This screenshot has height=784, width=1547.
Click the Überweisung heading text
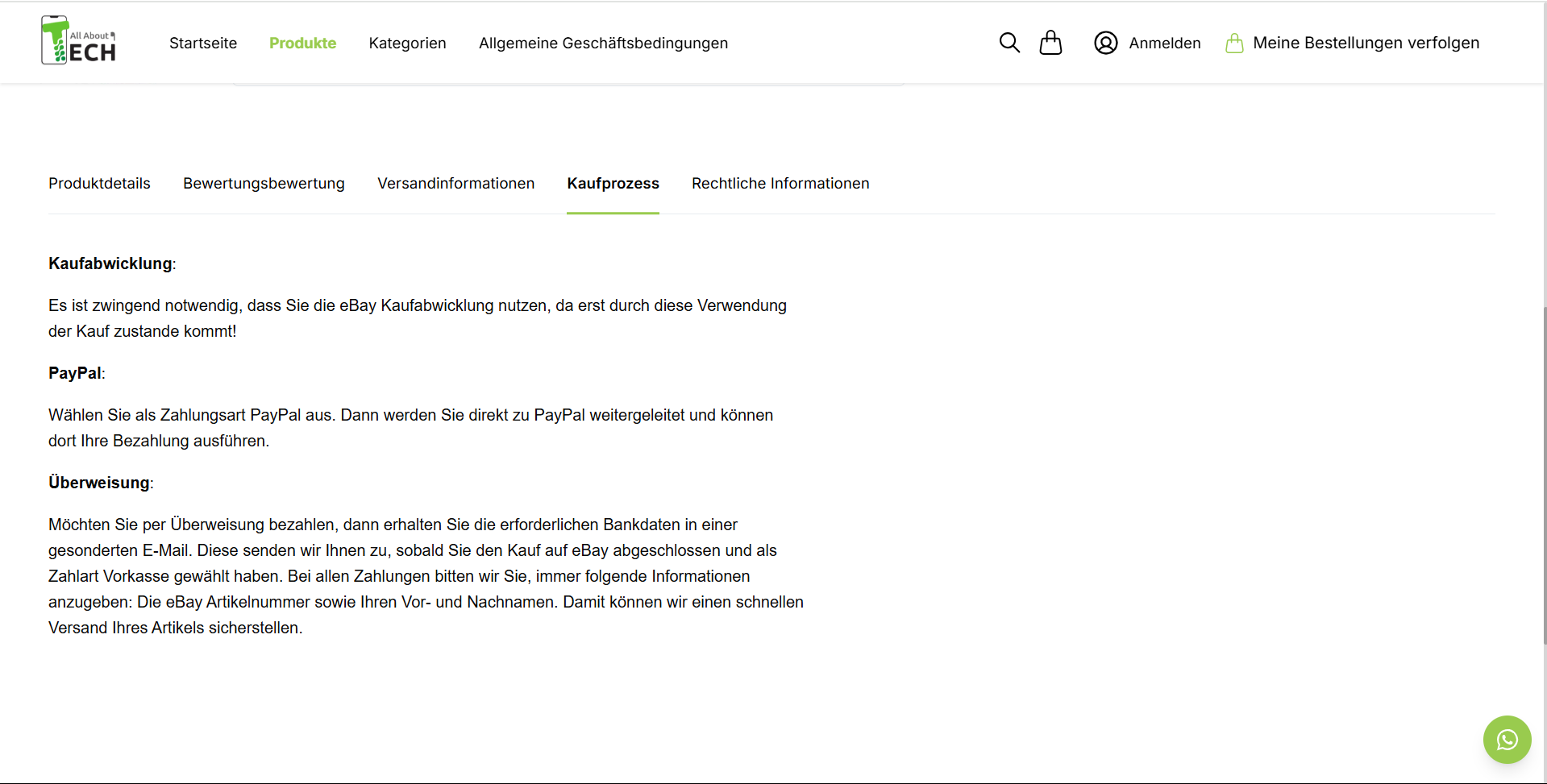(x=99, y=483)
